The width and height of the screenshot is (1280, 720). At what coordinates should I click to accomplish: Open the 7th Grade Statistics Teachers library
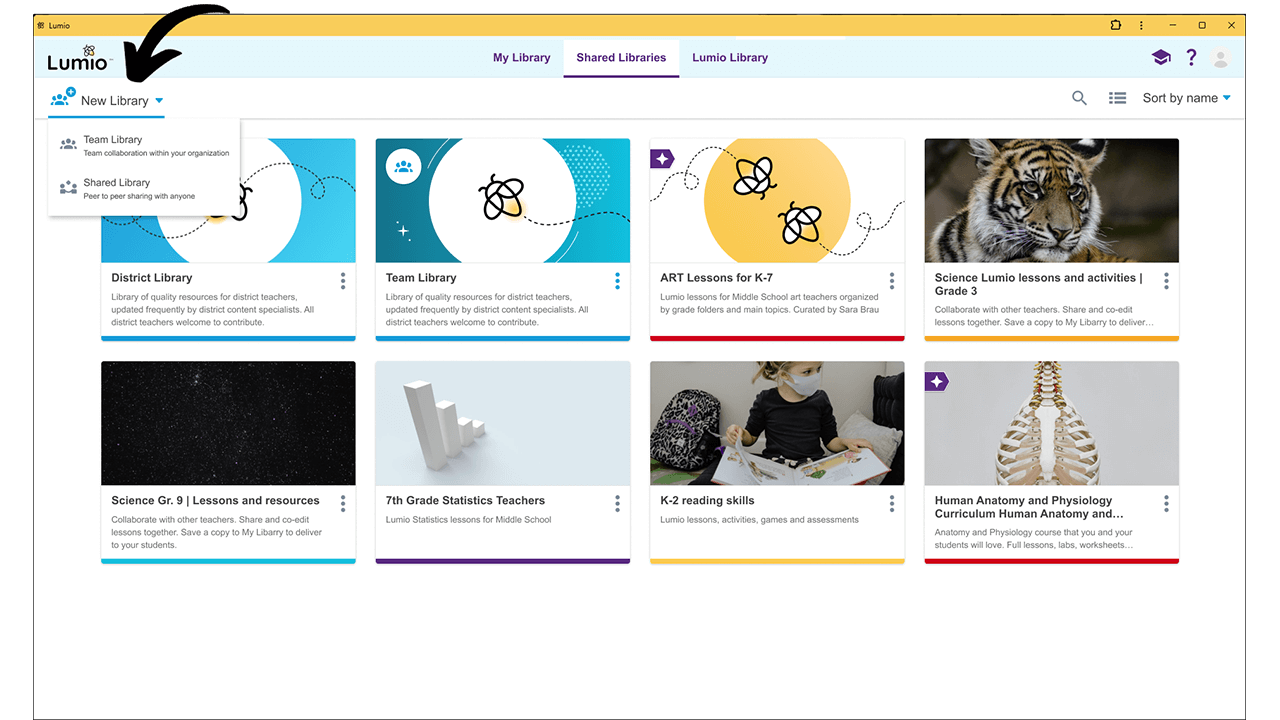[x=464, y=500]
